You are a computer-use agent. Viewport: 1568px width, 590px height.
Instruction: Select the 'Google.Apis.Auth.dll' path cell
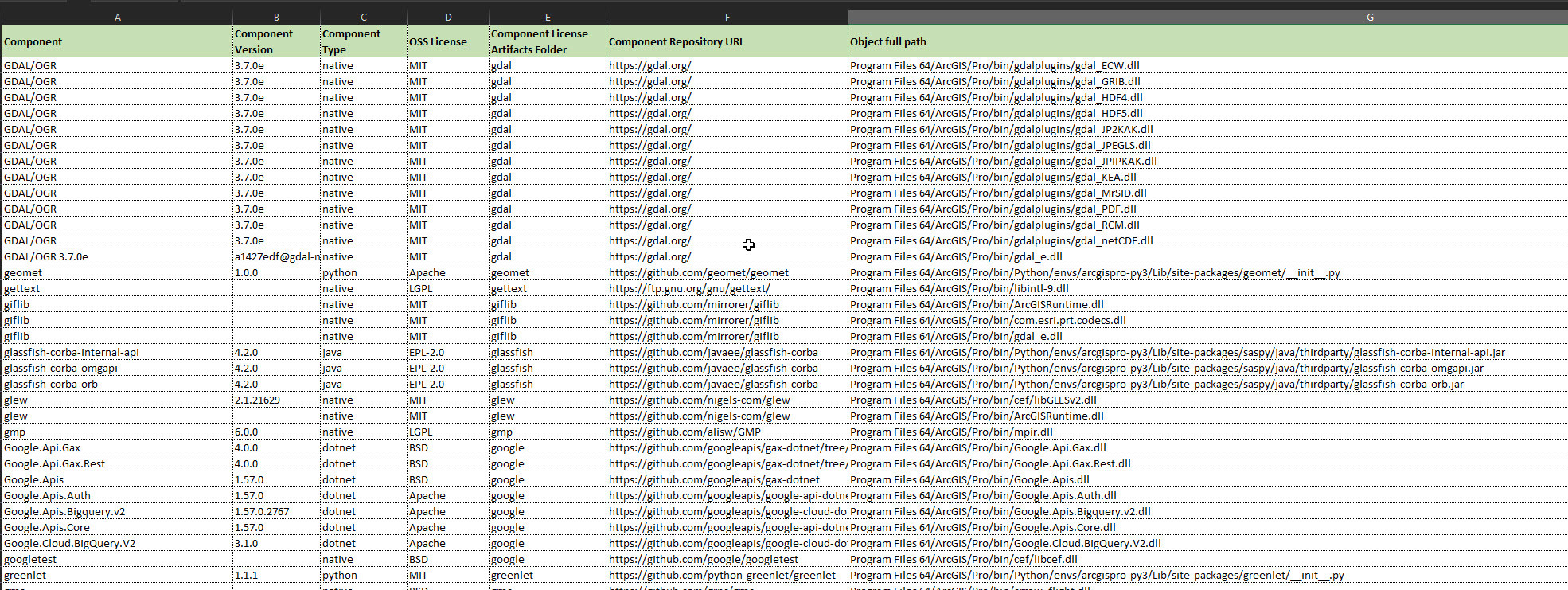pos(1208,495)
